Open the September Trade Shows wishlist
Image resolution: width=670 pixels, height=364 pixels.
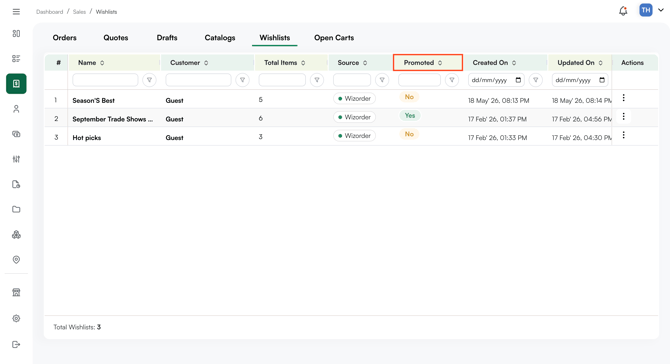click(112, 119)
